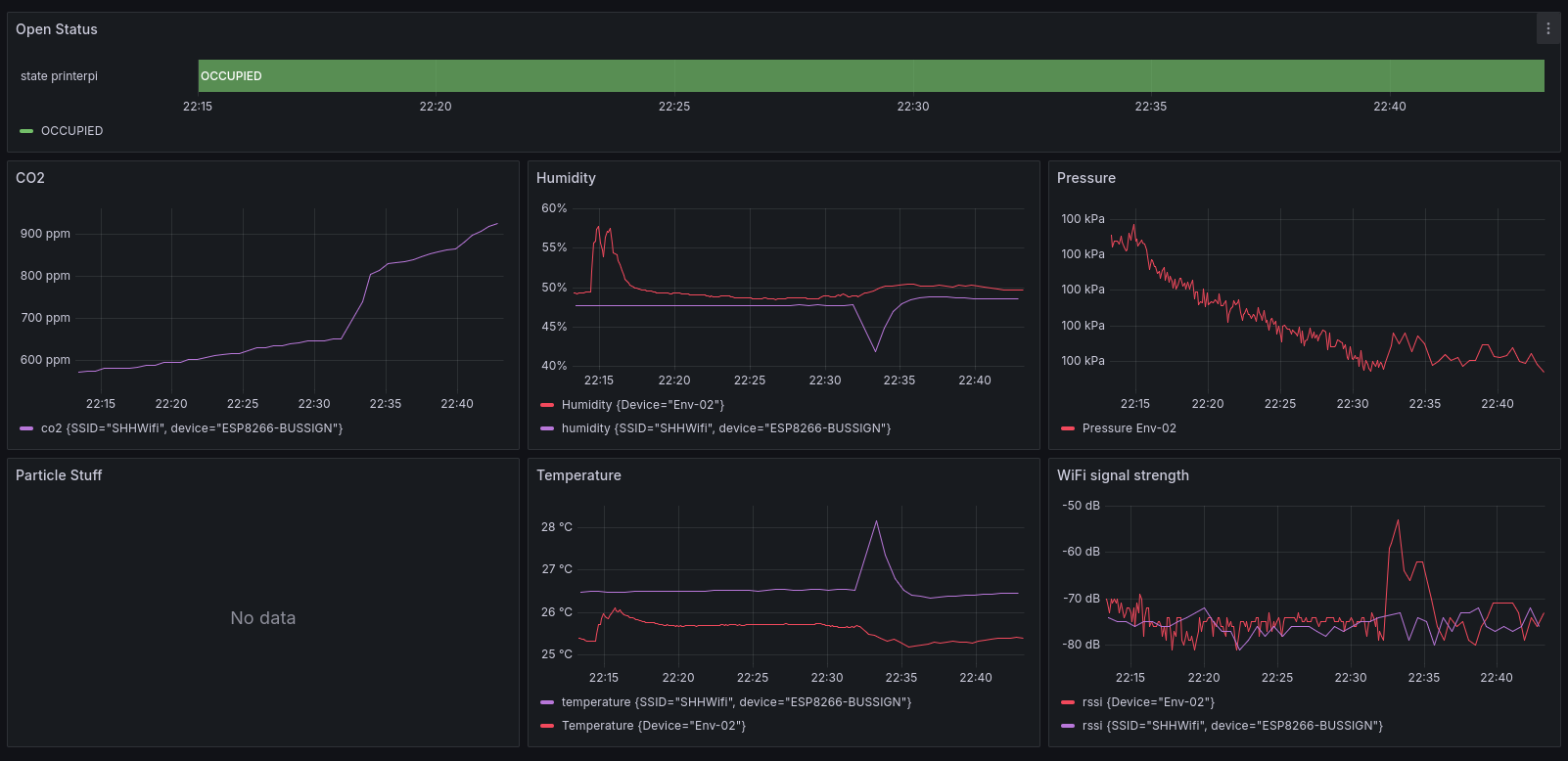Toggle rssi ESP8266-BUSSIGN legend entry
The height and width of the screenshot is (761, 1568).
point(1233,726)
